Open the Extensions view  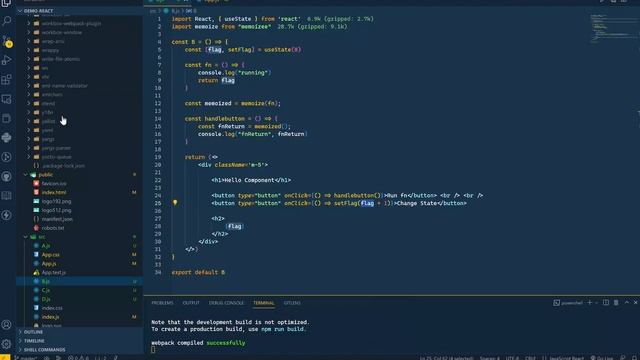click(x=7, y=80)
